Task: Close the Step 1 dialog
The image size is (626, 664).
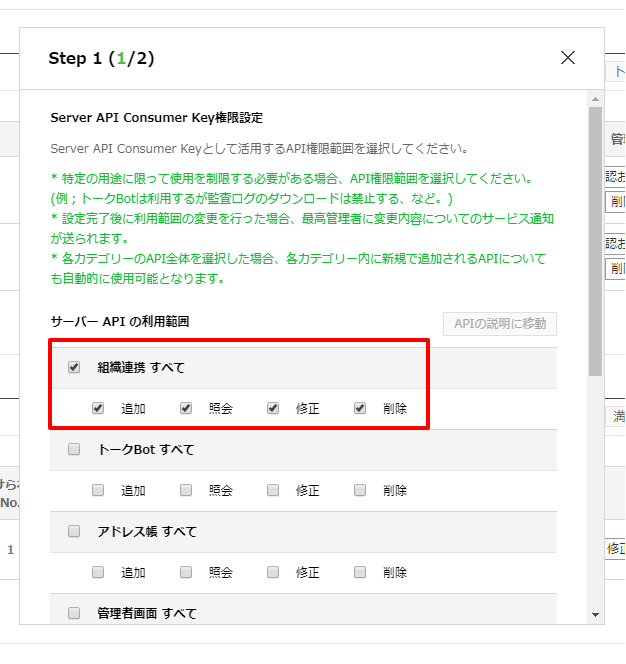Action: 568,58
